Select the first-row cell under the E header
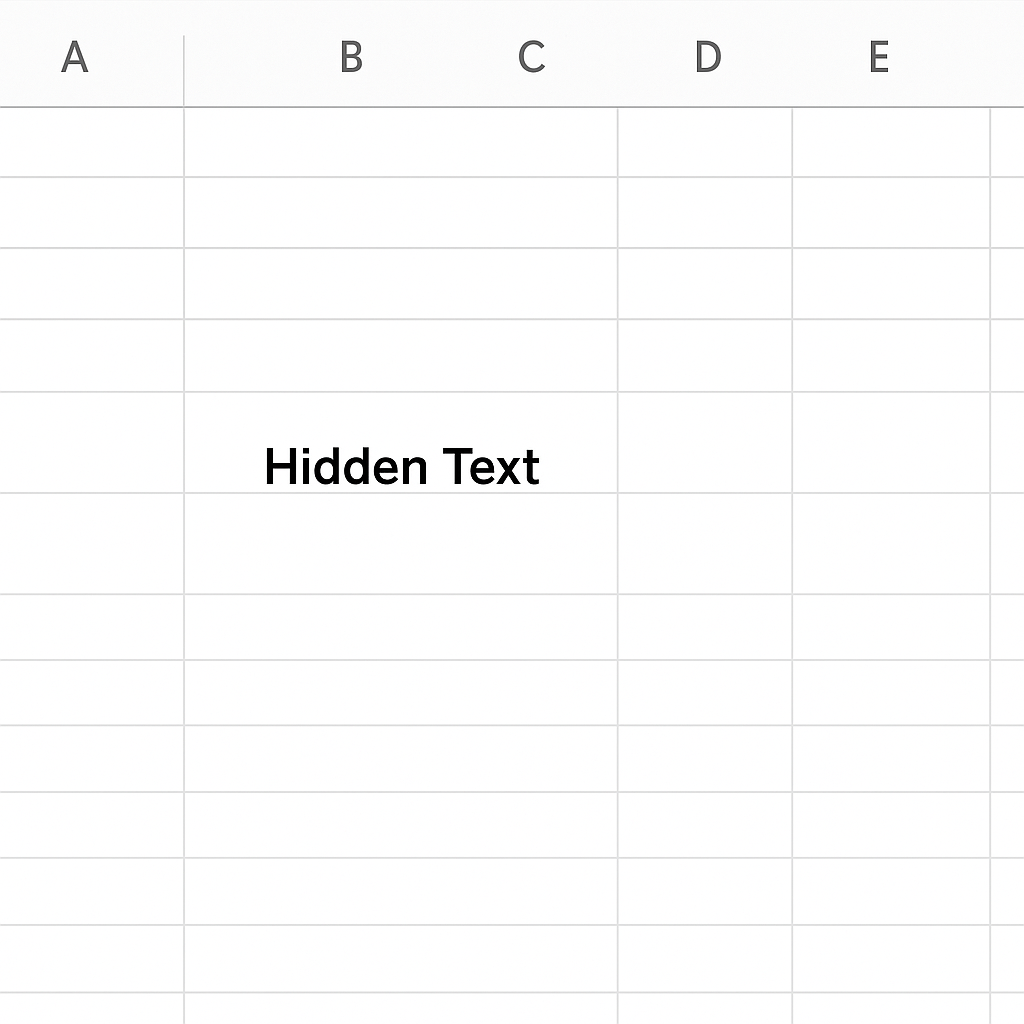 pos(891,142)
